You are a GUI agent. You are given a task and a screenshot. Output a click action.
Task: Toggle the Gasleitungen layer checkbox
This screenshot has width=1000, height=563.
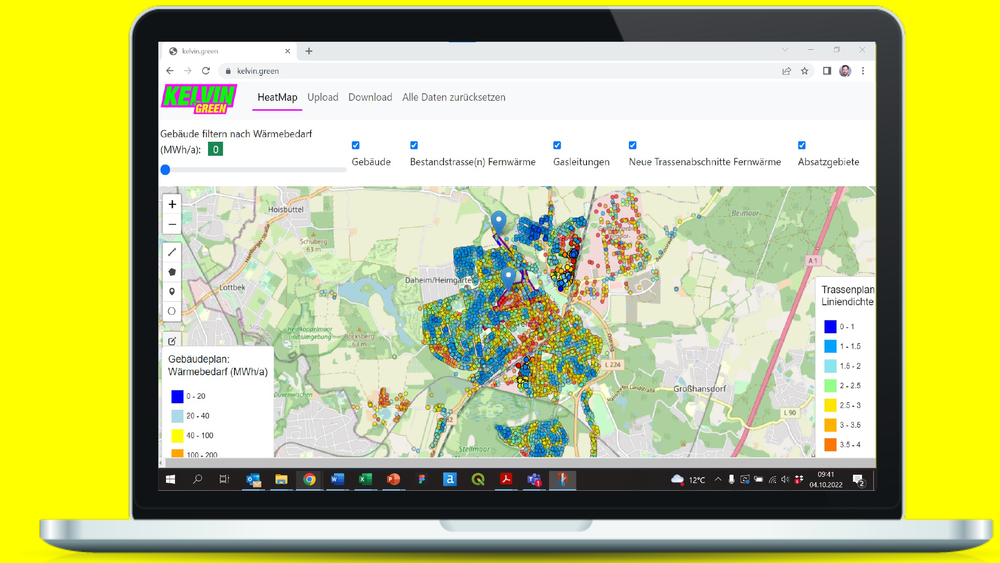point(557,145)
